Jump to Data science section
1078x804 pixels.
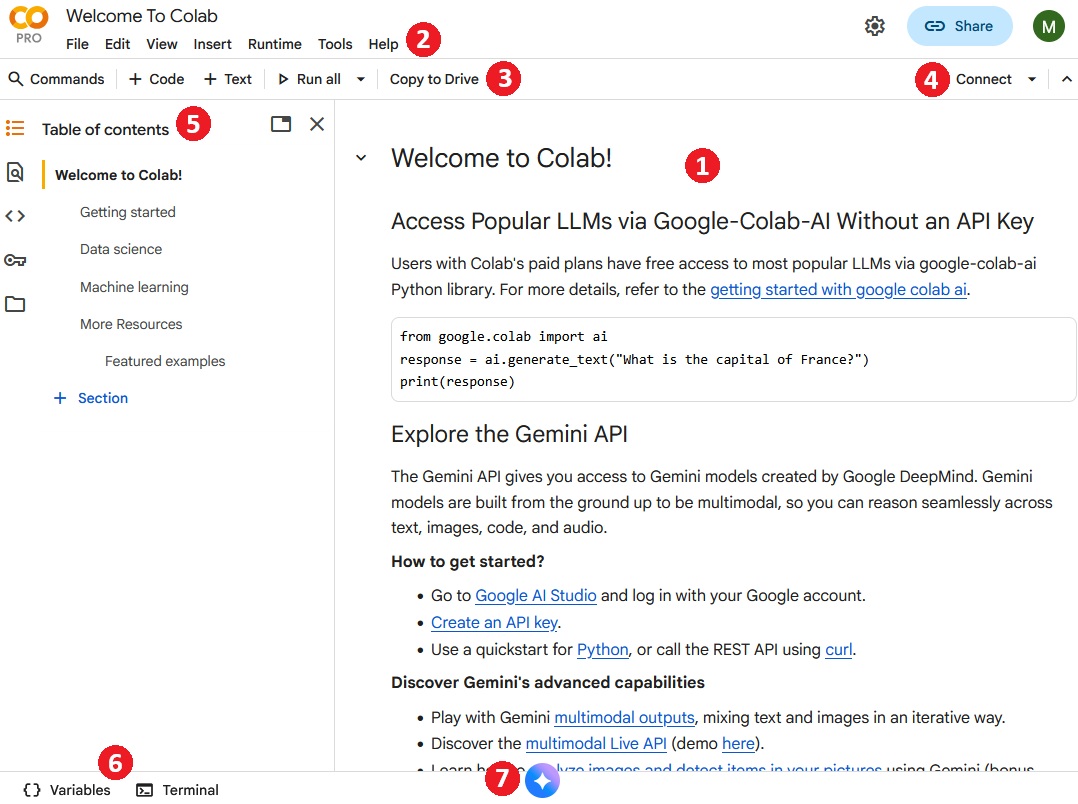121,249
